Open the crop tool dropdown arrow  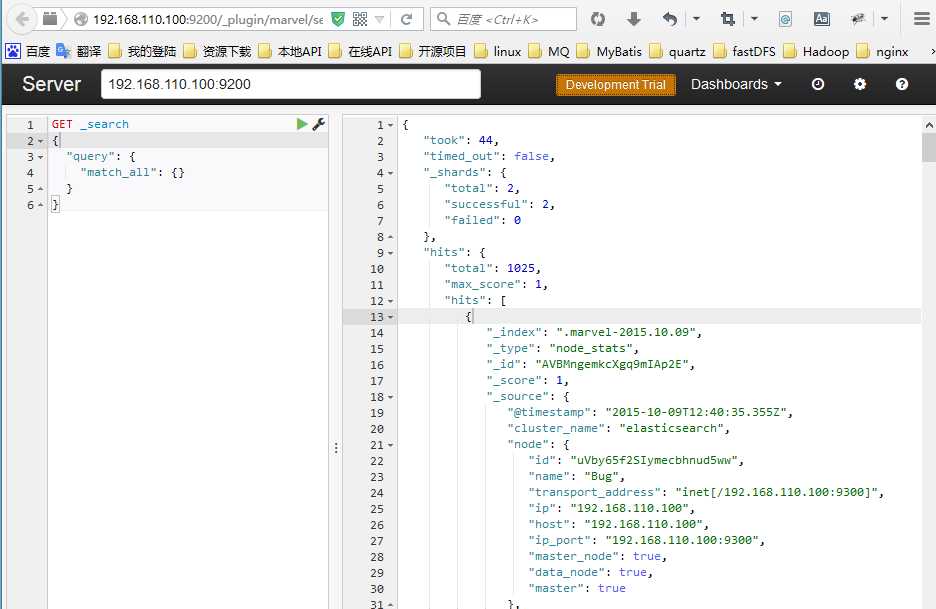tap(754, 19)
